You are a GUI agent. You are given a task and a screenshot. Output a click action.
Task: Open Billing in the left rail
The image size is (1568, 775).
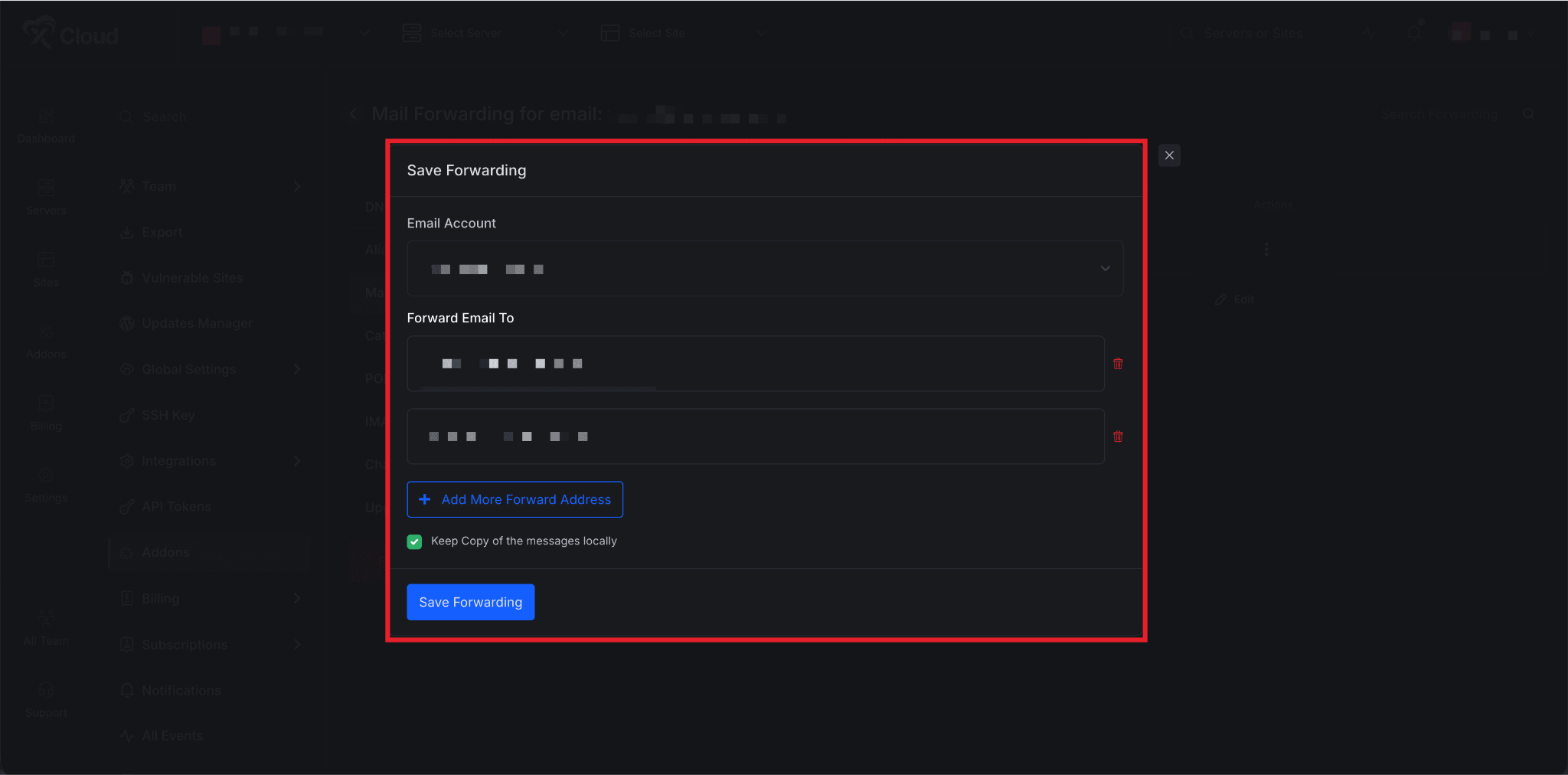46,414
